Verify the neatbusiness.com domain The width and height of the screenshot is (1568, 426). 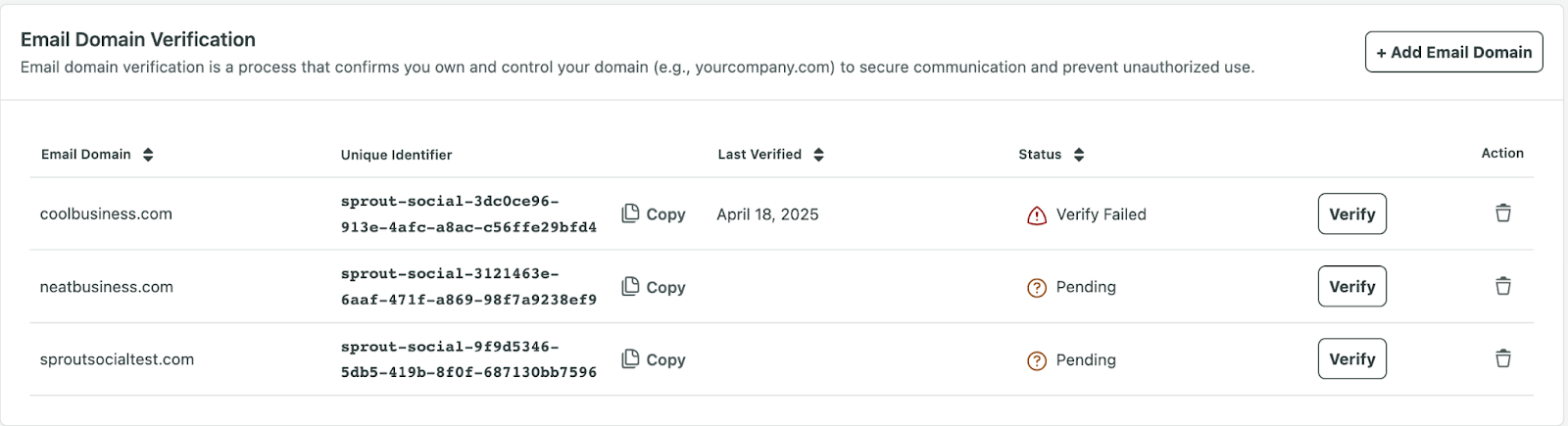(x=1351, y=286)
